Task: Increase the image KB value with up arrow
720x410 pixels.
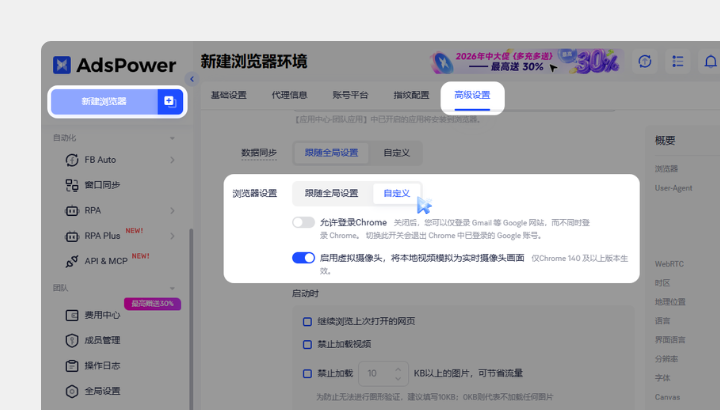Action: (398, 369)
